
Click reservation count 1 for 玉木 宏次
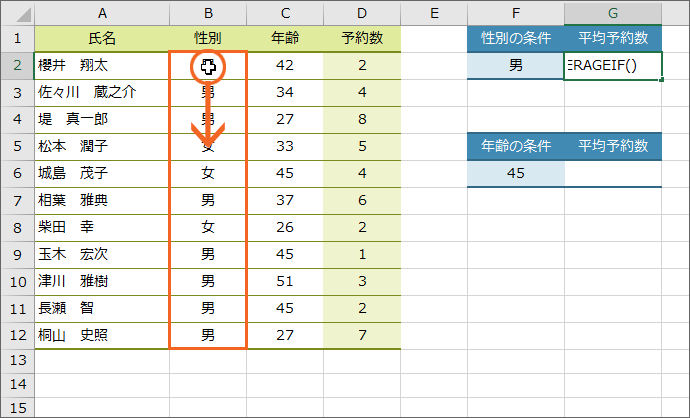362,255
